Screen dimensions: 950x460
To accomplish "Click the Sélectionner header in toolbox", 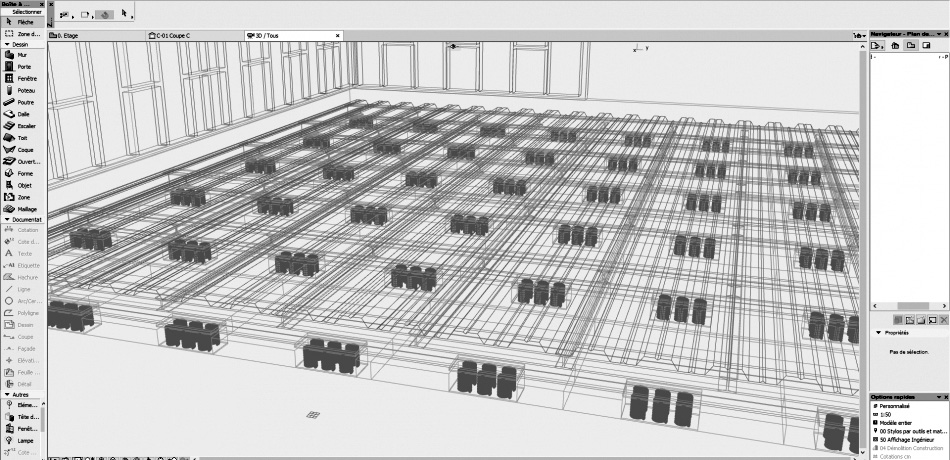I will tap(22, 12).
